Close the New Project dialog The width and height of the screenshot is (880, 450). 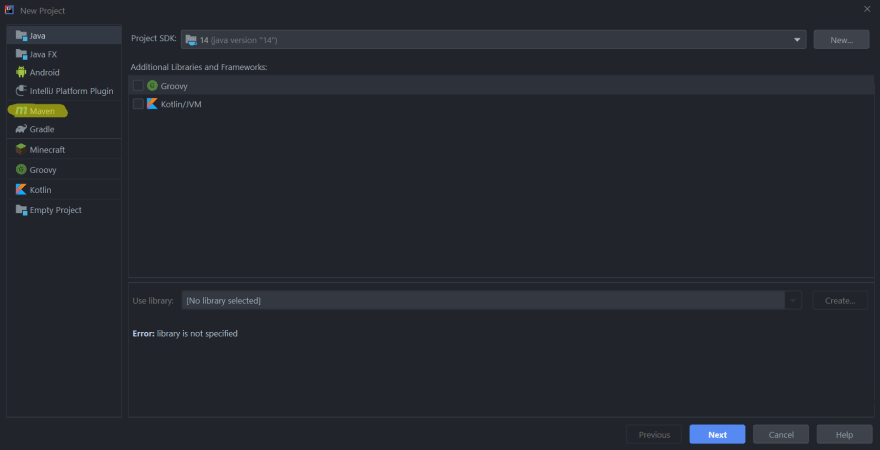click(867, 8)
